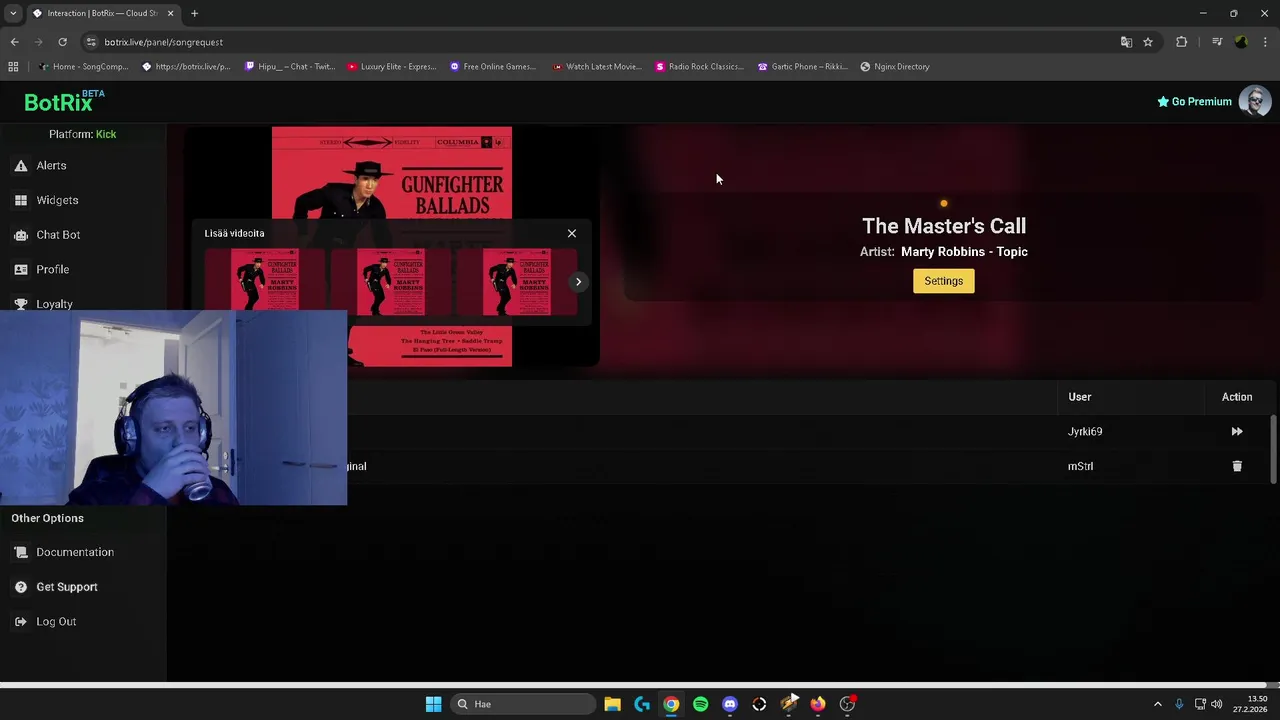This screenshot has height=720, width=1280.
Task: Open Discord from the taskbar
Action: point(730,704)
